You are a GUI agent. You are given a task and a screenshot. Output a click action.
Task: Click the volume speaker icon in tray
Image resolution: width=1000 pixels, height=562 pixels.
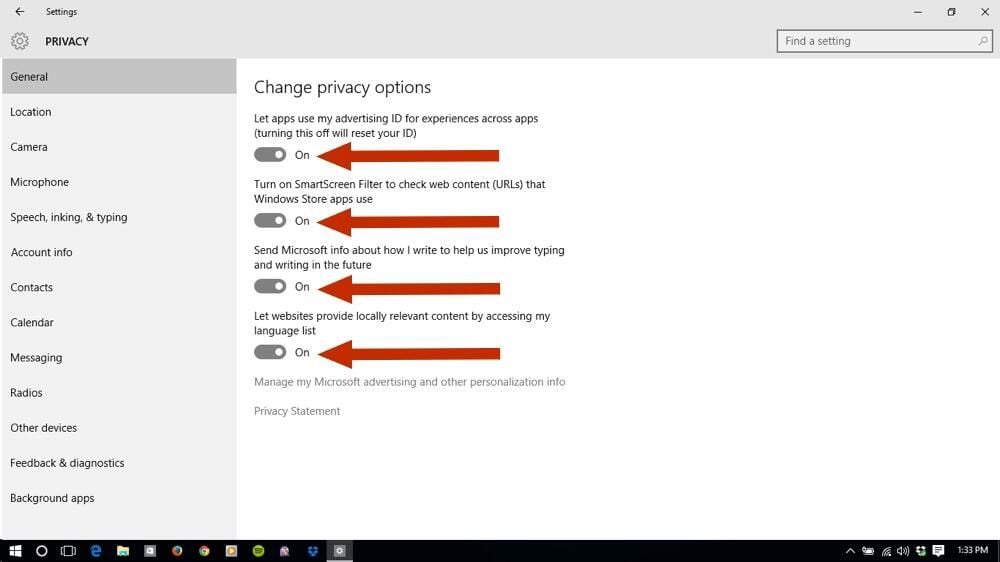point(902,551)
